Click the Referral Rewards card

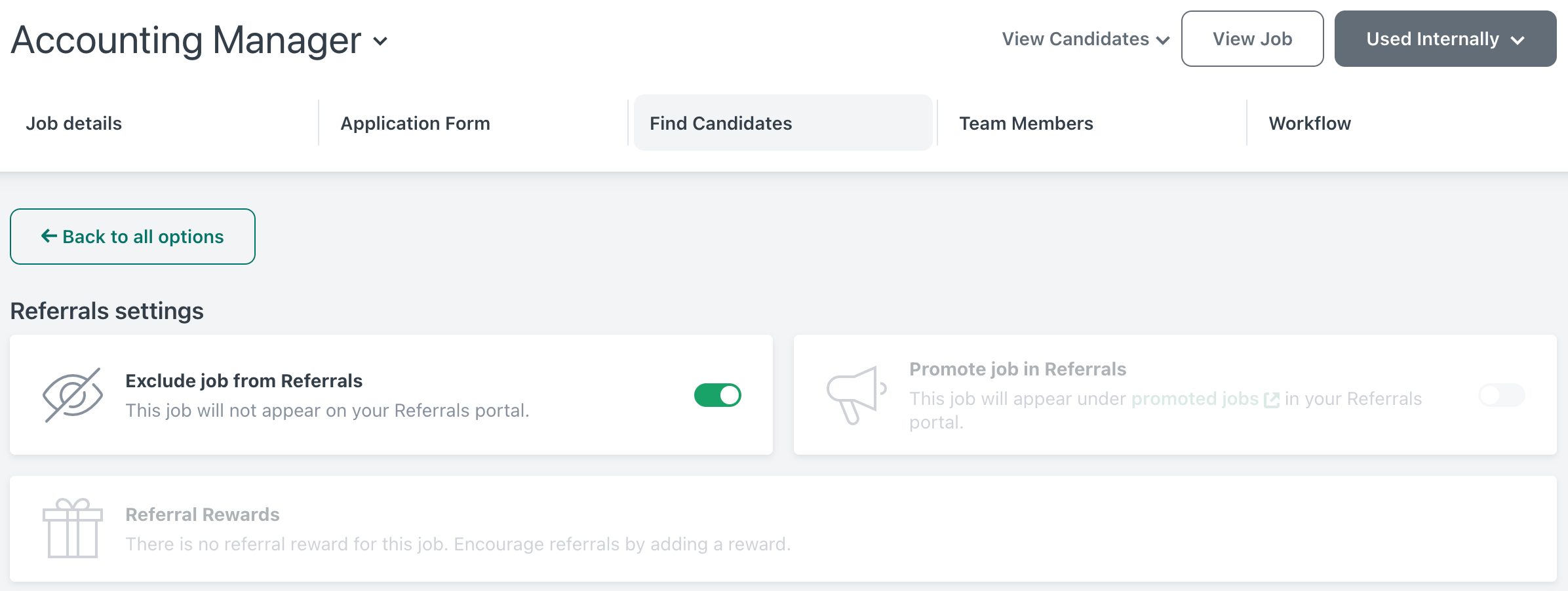[783, 529]
